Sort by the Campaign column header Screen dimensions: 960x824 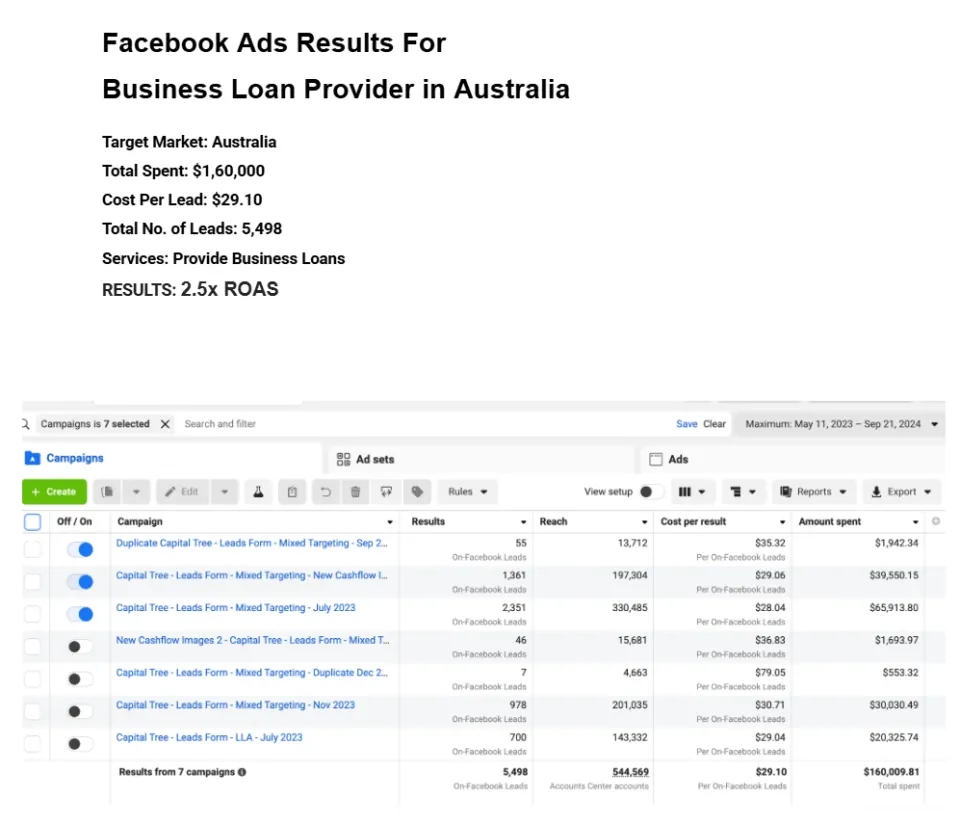pyautogui.click(x=255, y=522)
